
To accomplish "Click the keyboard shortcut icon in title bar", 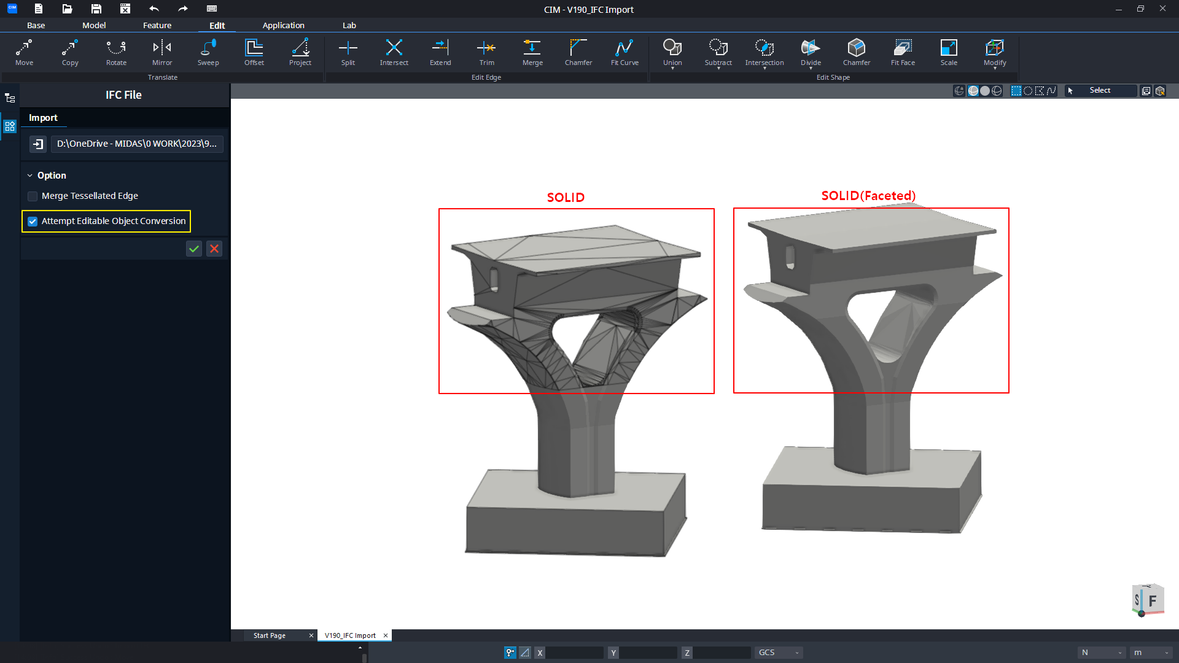I will [212, 9].
